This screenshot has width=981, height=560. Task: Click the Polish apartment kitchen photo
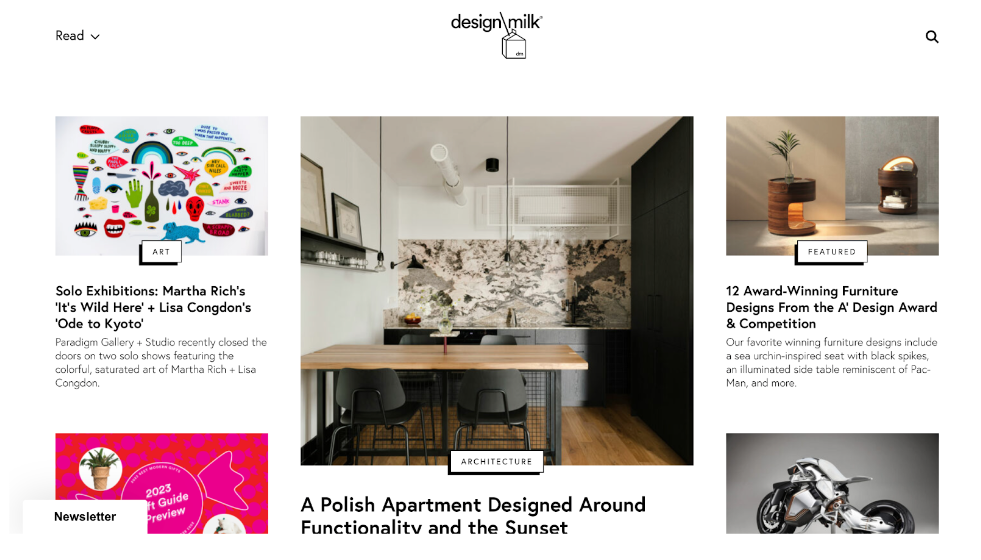pos(497,290)
